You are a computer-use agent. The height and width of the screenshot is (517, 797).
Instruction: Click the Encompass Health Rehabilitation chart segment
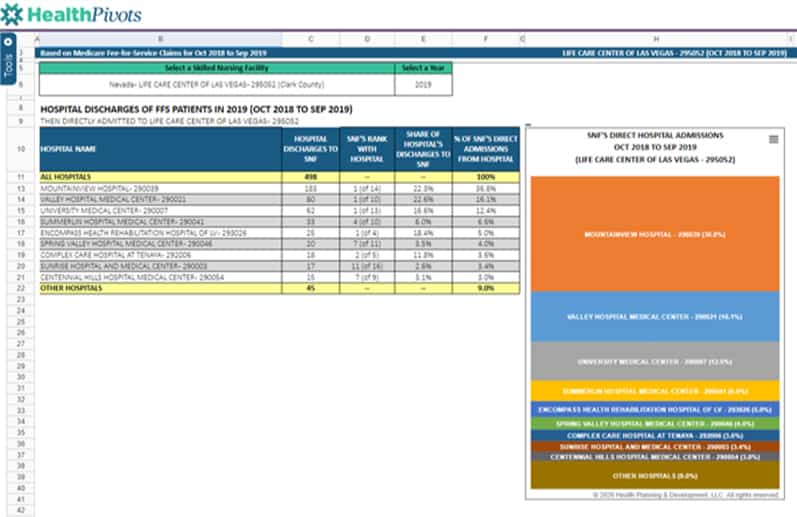tap(655, 409)
